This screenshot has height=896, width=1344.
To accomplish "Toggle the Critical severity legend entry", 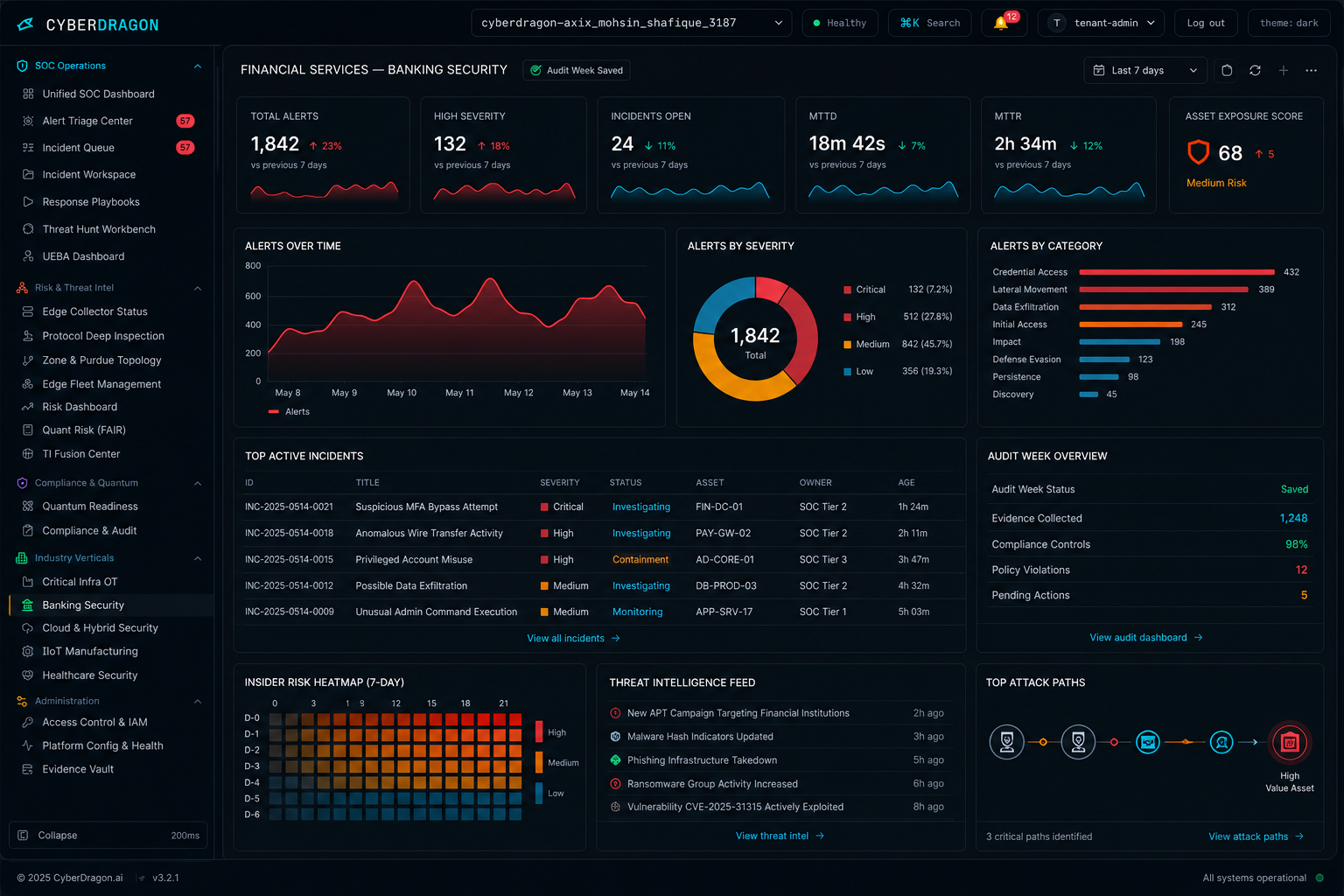I will pyautogui.click(x=864, y=290).
